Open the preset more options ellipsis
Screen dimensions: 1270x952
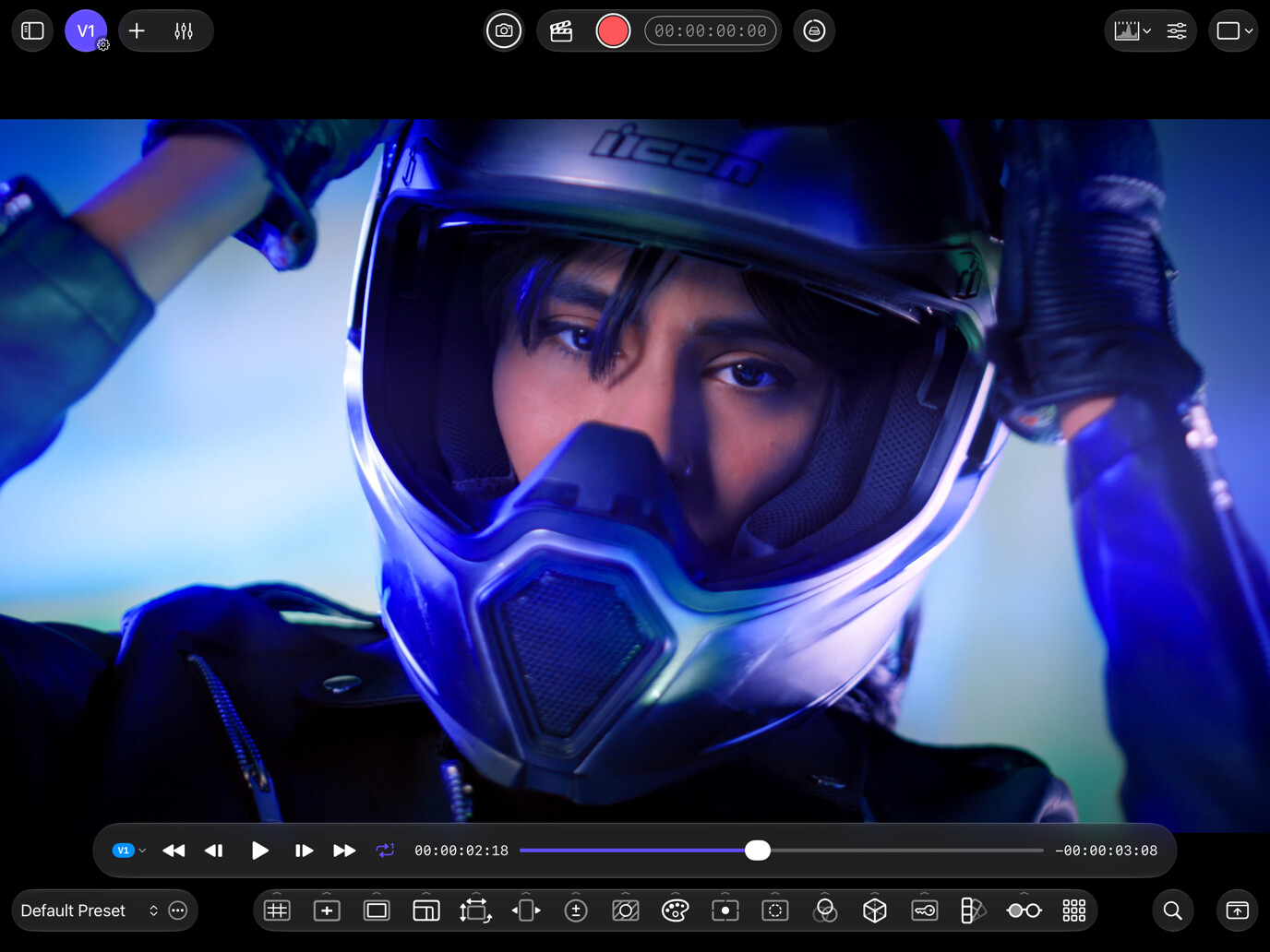coord(178,910)
